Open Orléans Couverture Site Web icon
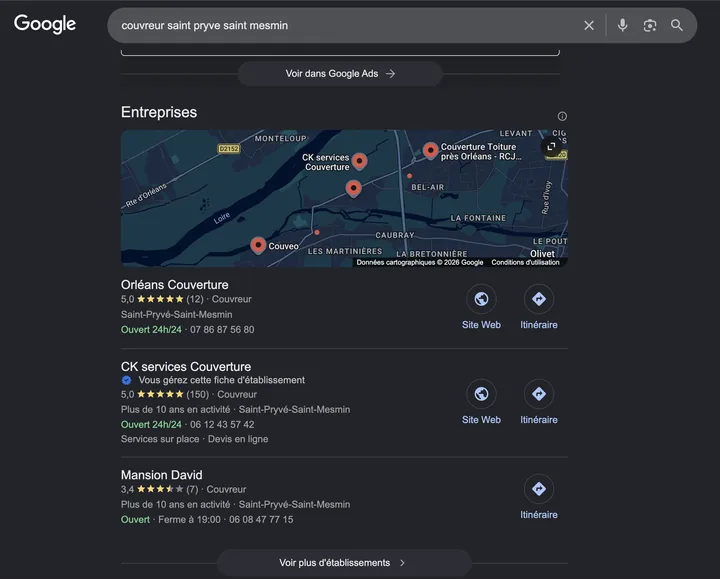Image resolution: width=720 pixels, height=579 pixels. point(481,299)
